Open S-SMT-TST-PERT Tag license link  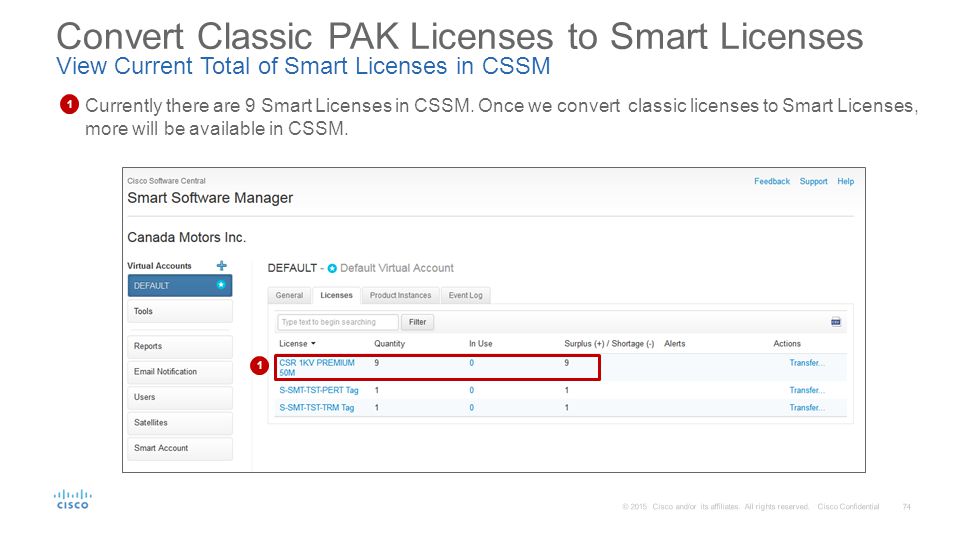318,390
